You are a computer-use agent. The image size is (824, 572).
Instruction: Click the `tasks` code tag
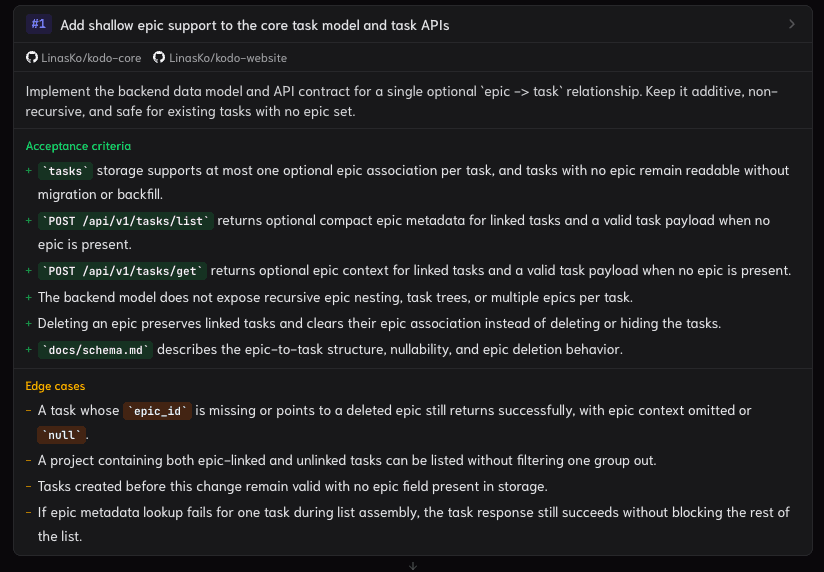[65, 171]
